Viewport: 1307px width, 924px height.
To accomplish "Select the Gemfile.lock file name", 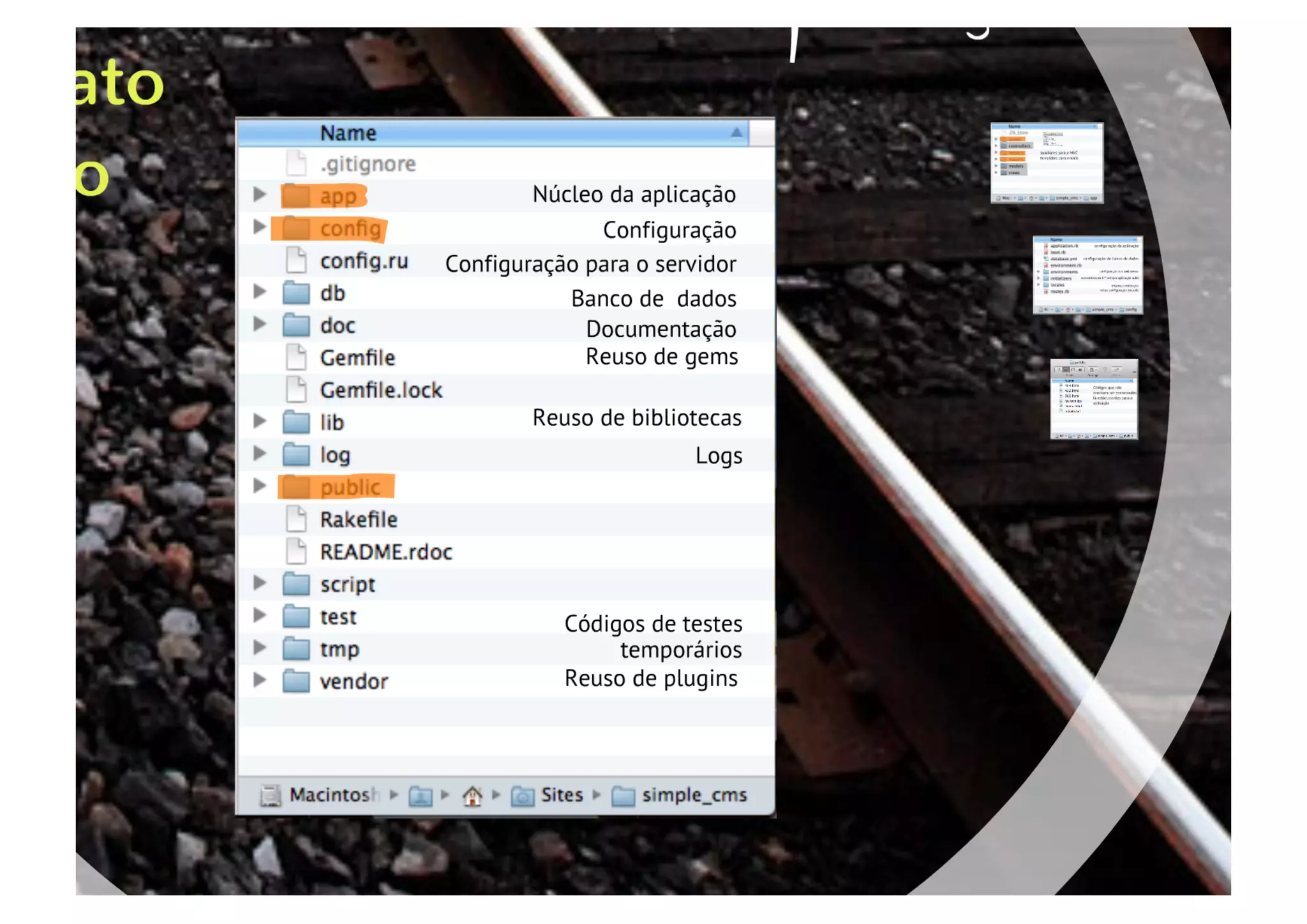I will 381,390.
